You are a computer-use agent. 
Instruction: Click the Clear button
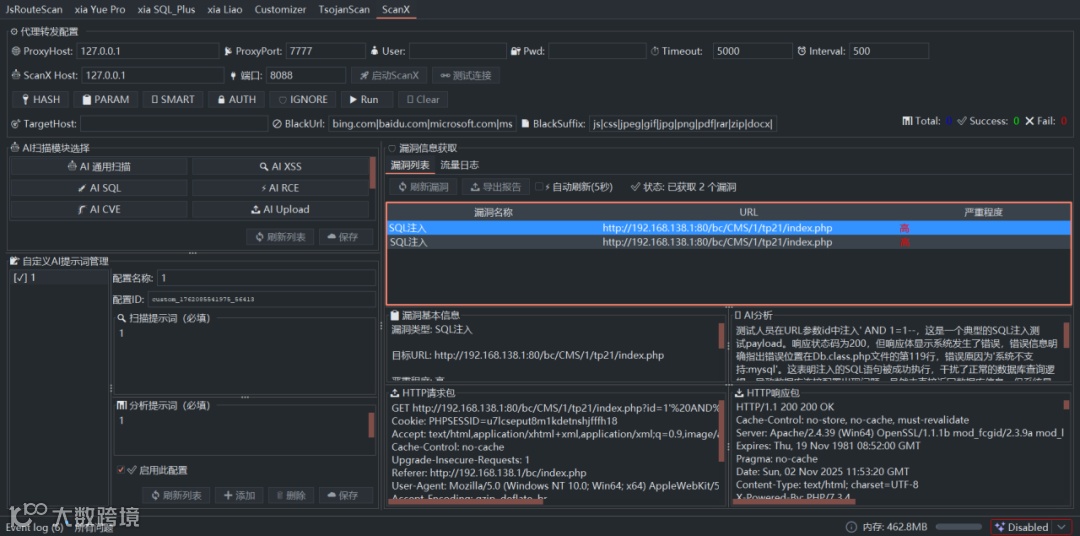(x=422, y=99)
